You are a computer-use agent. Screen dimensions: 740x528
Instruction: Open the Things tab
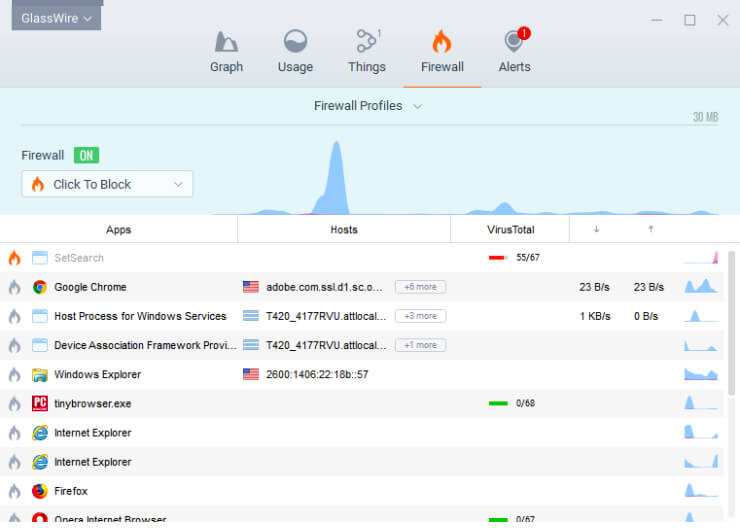[x=367, y=51]
